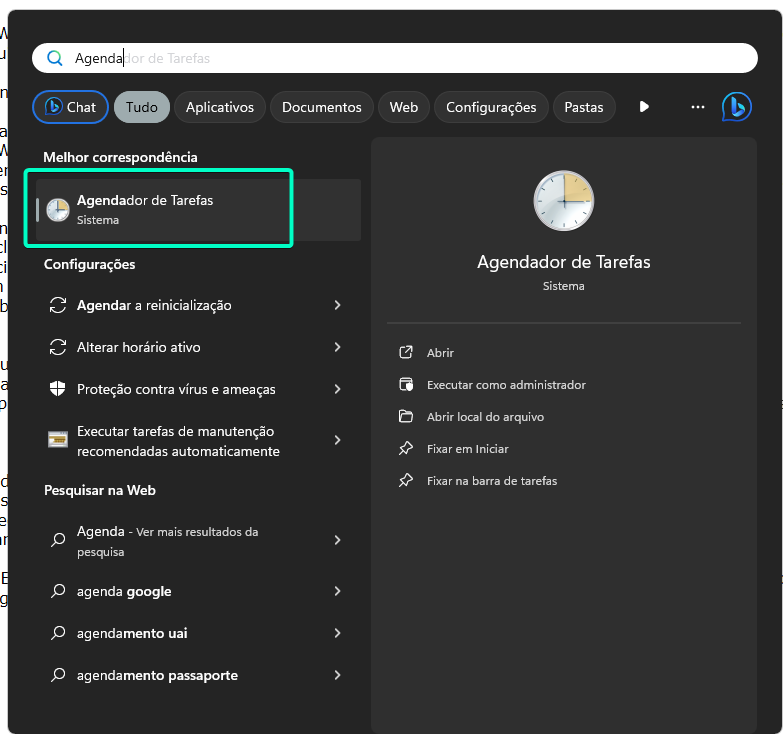Select the Documentos filter tab
Image resolution: width=783 pixels, height=734 pixels.
point(321,107)
